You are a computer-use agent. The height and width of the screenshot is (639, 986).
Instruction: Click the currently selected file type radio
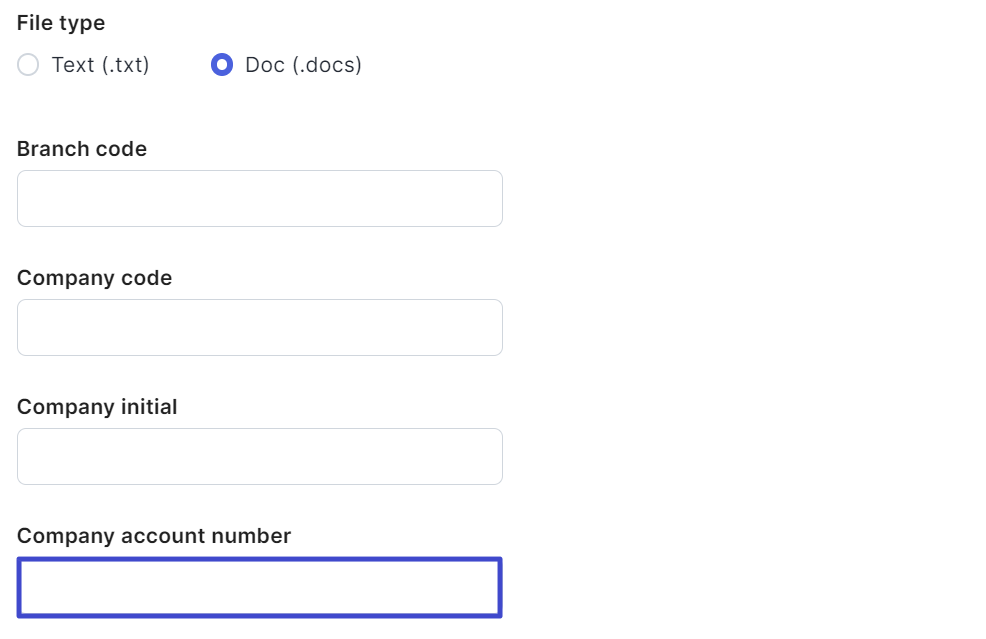222,65
